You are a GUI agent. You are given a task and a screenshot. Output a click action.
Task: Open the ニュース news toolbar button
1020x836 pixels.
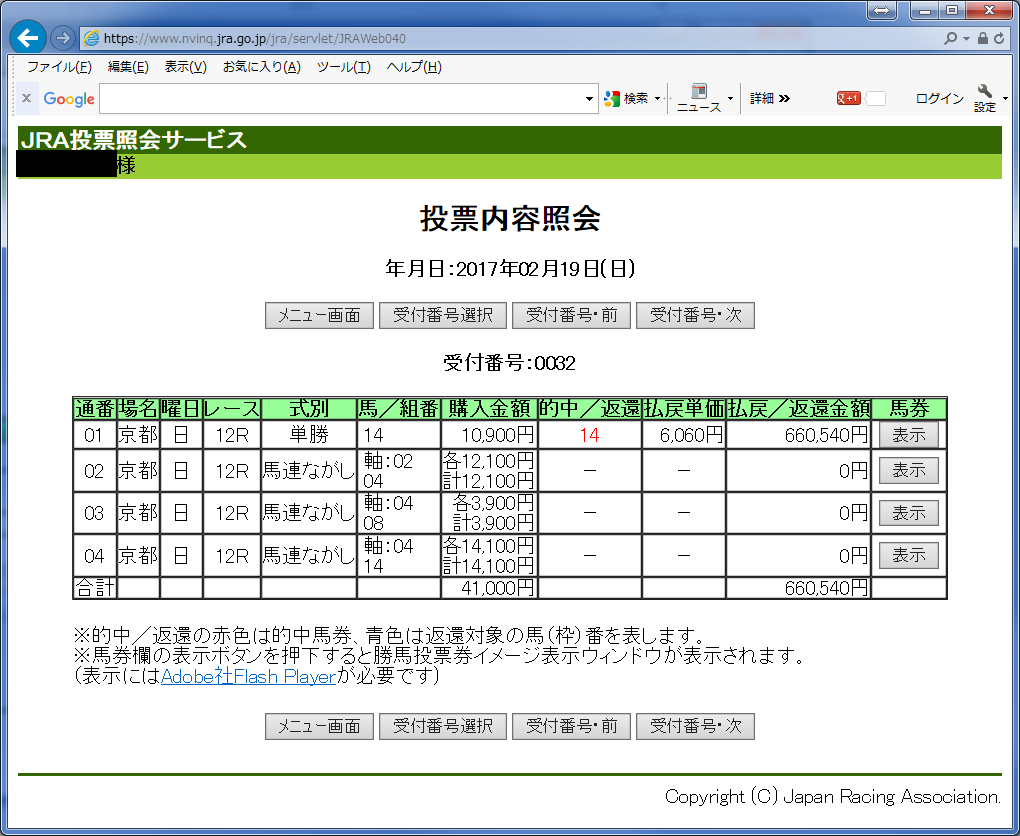[699, 98]
